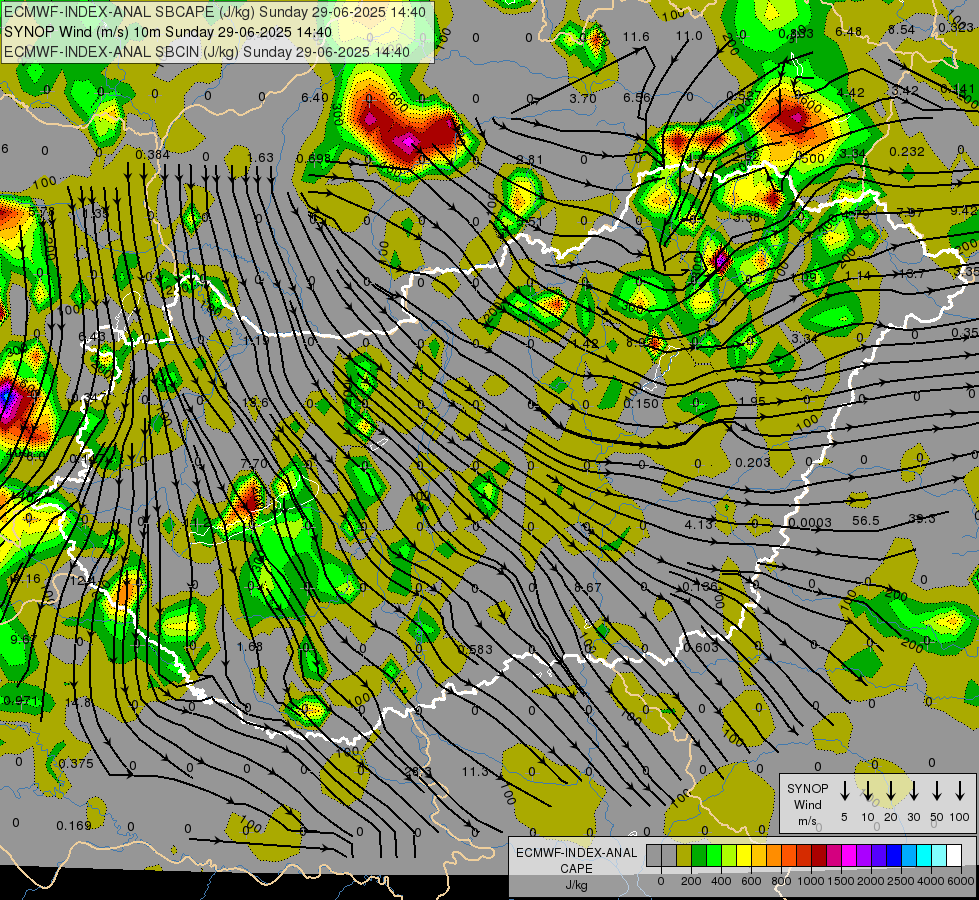This screenshot has height=900, width=979.
Task: Select the dark red CAPE swatch at 1000
Action: point(819,856)
